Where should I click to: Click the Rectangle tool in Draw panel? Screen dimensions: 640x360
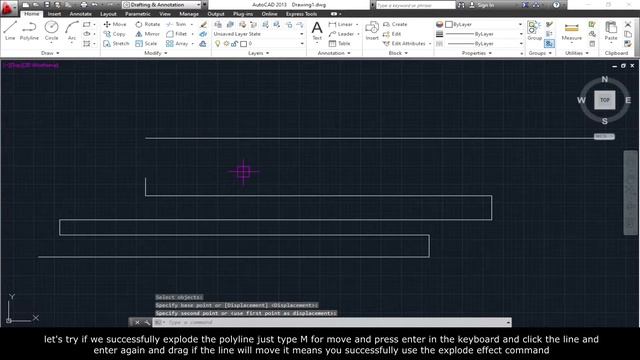click(x=87, y=24)
